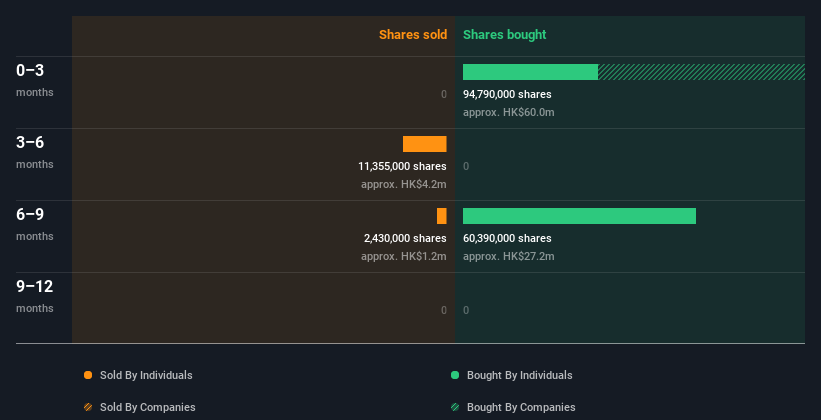Select the solid green 0–3 months bought bar

click(x=530, y=72)
